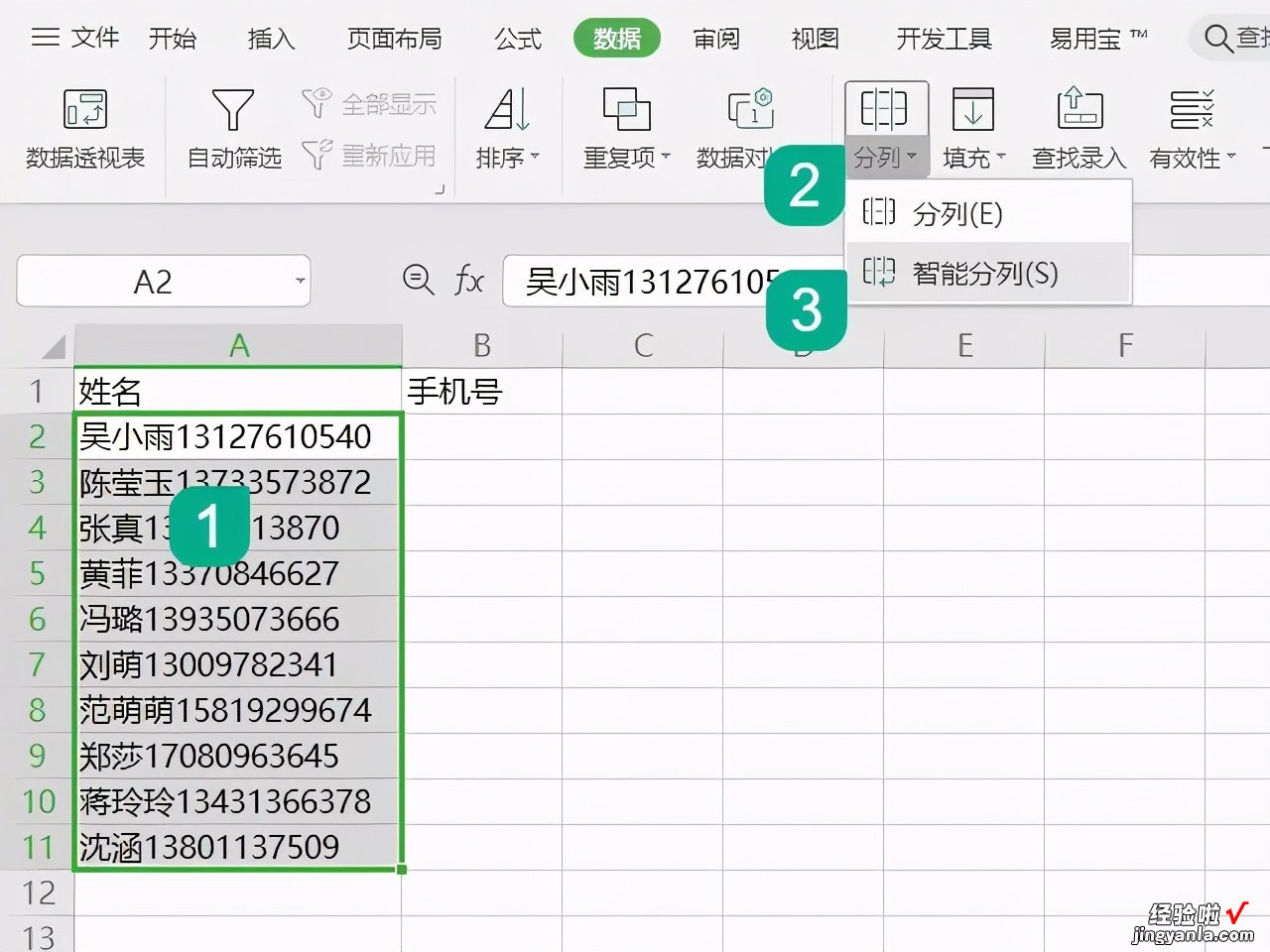The height and width of the screenshot is (952, 1270).
Task: Click the 自动筛选 button label
Action: pyautogui.click(x=234, y=158)
